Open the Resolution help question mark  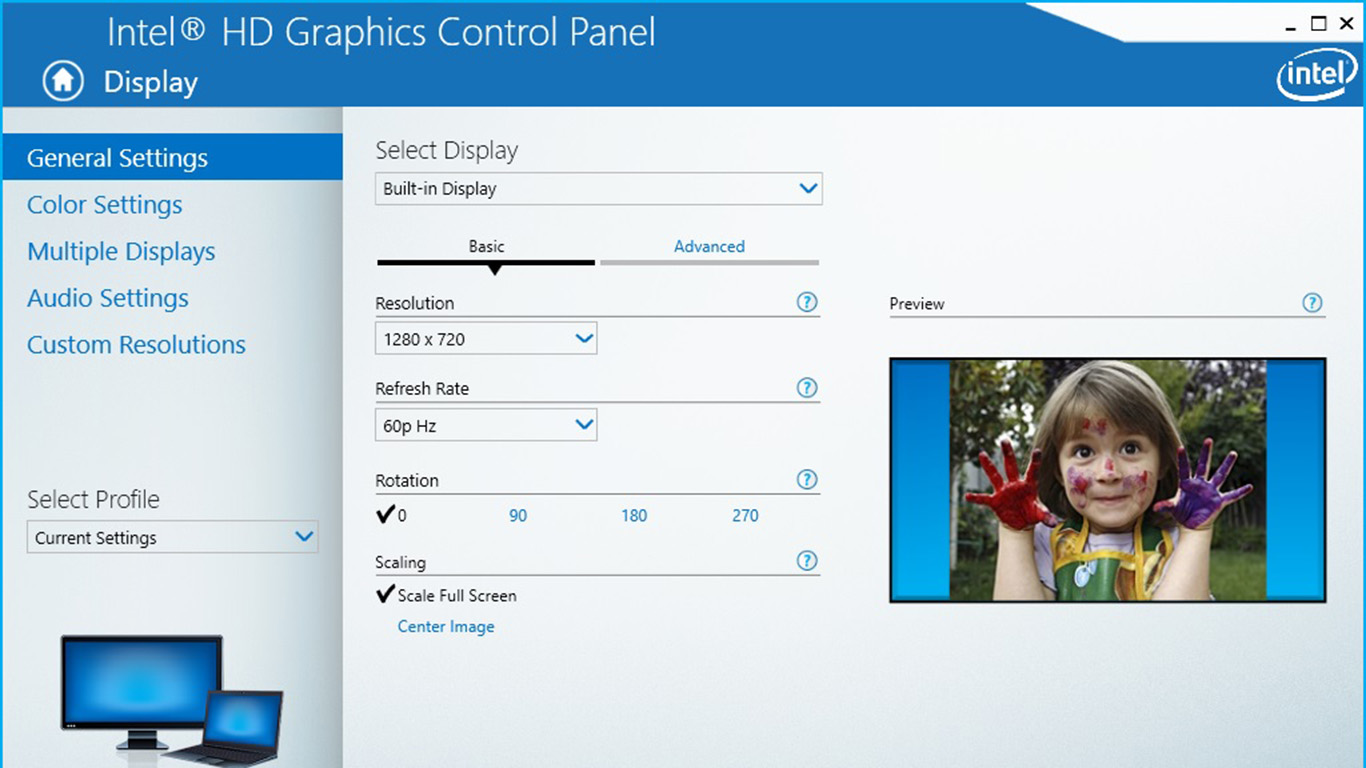click(807, 302)
